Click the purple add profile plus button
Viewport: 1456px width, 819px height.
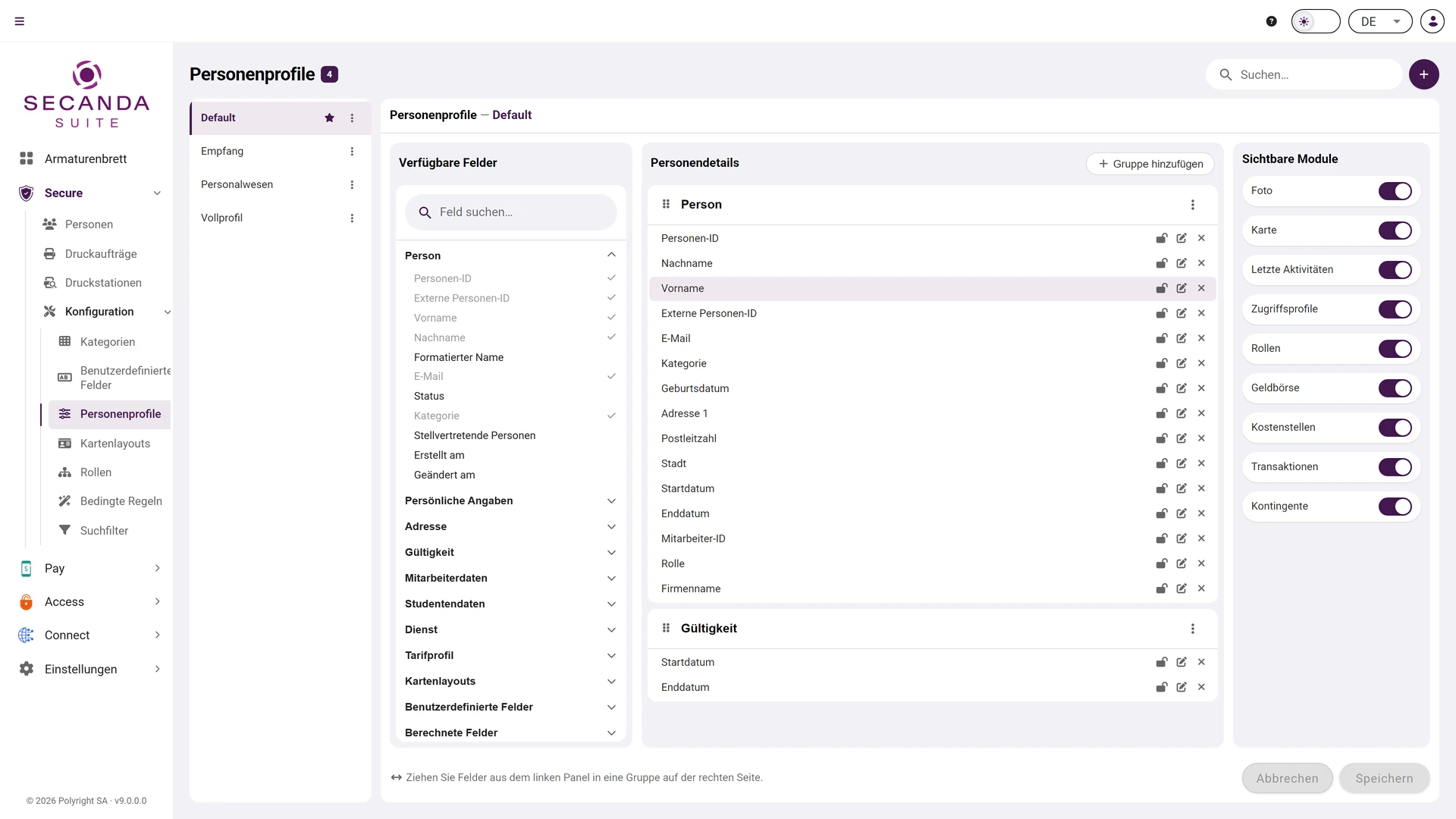coord(1423,74)
